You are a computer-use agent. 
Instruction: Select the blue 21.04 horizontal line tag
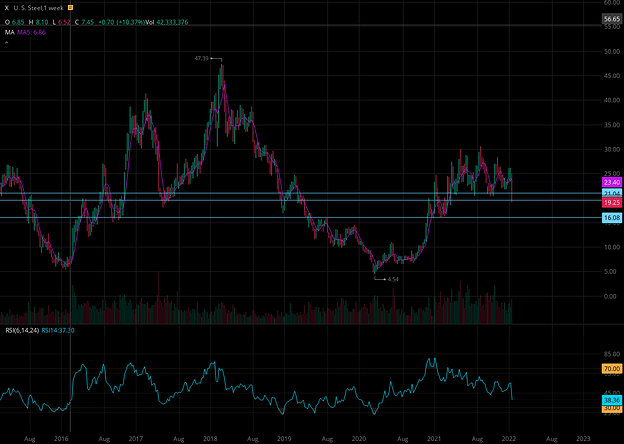click(x=612, y=193)
